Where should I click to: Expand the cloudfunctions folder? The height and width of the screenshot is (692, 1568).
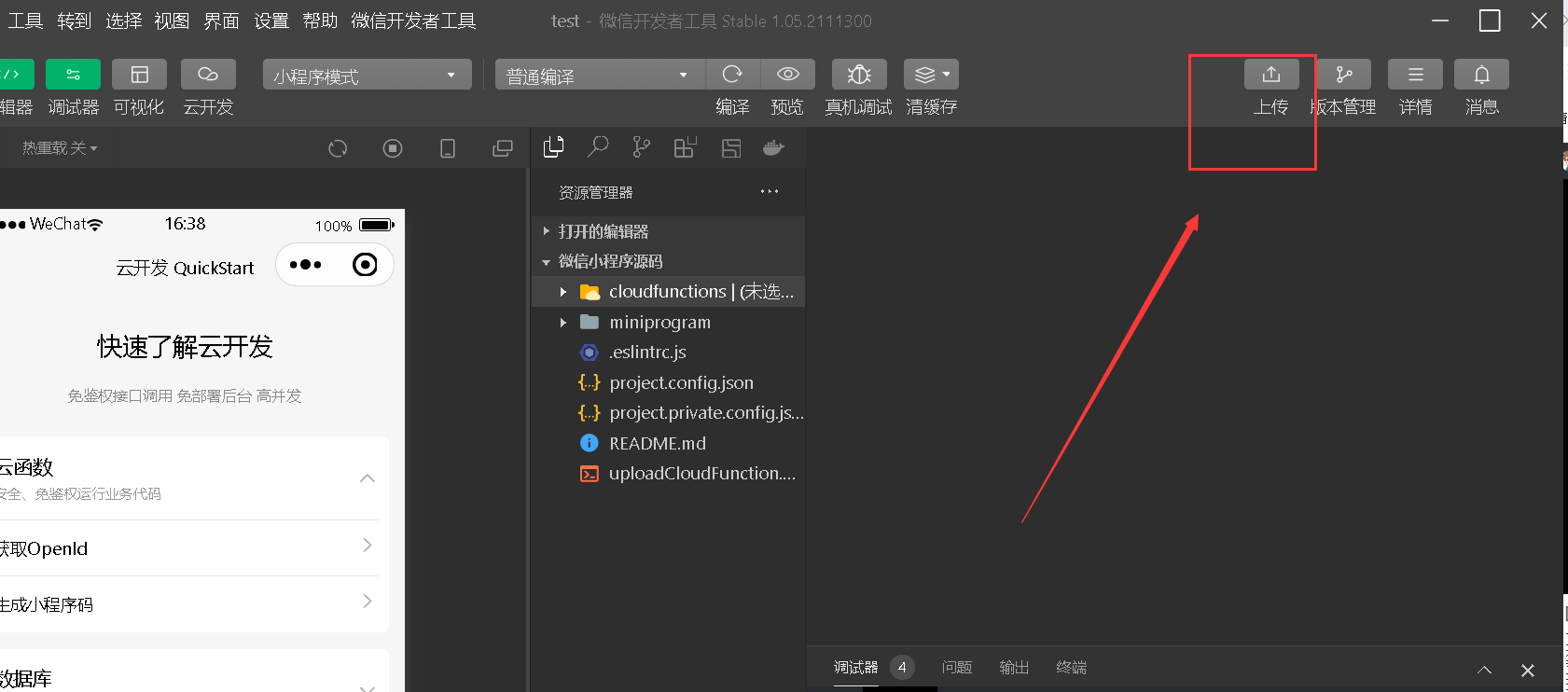pyautogui.click(x=668, y=292)
